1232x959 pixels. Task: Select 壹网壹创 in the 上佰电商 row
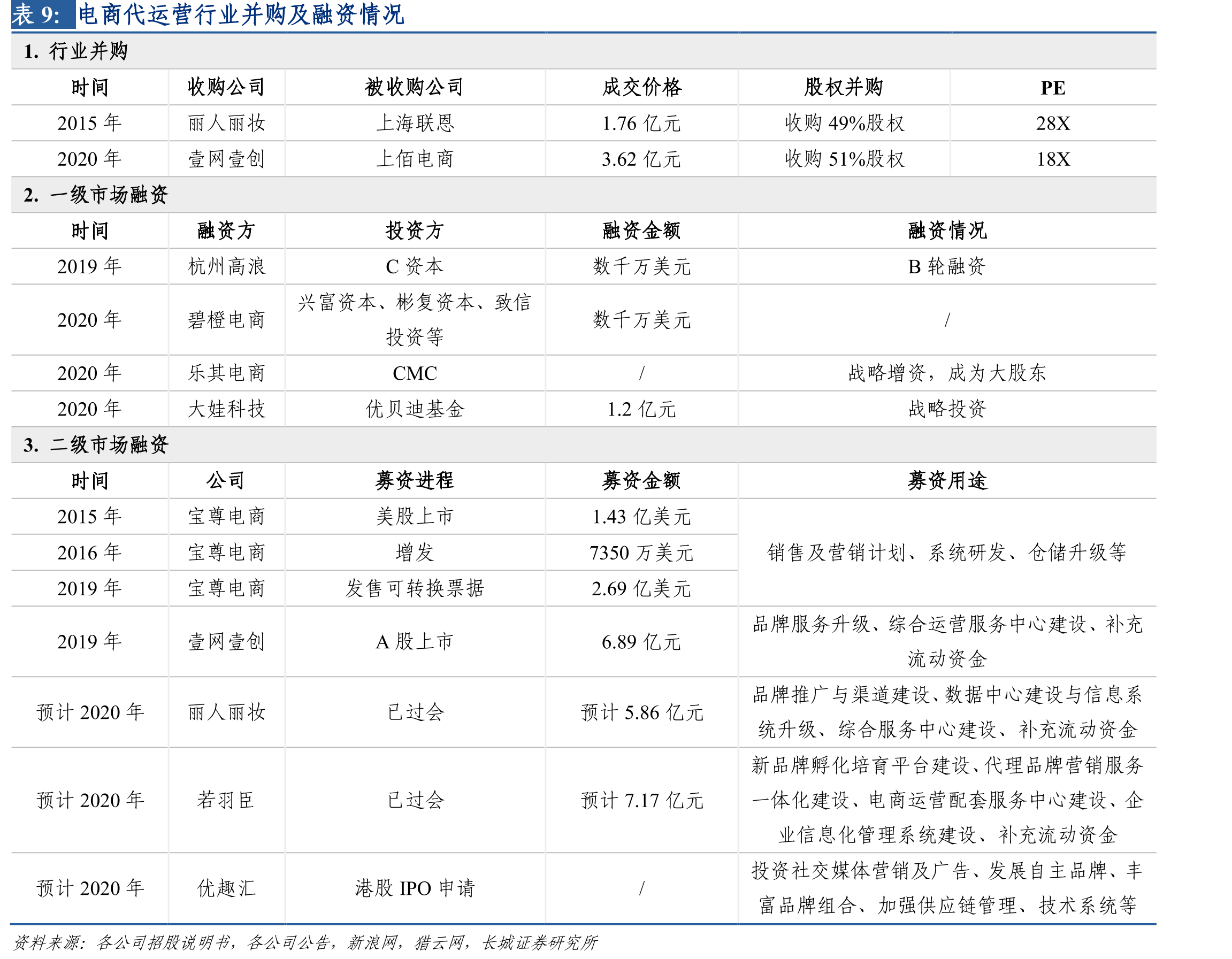tap(226, 159)
